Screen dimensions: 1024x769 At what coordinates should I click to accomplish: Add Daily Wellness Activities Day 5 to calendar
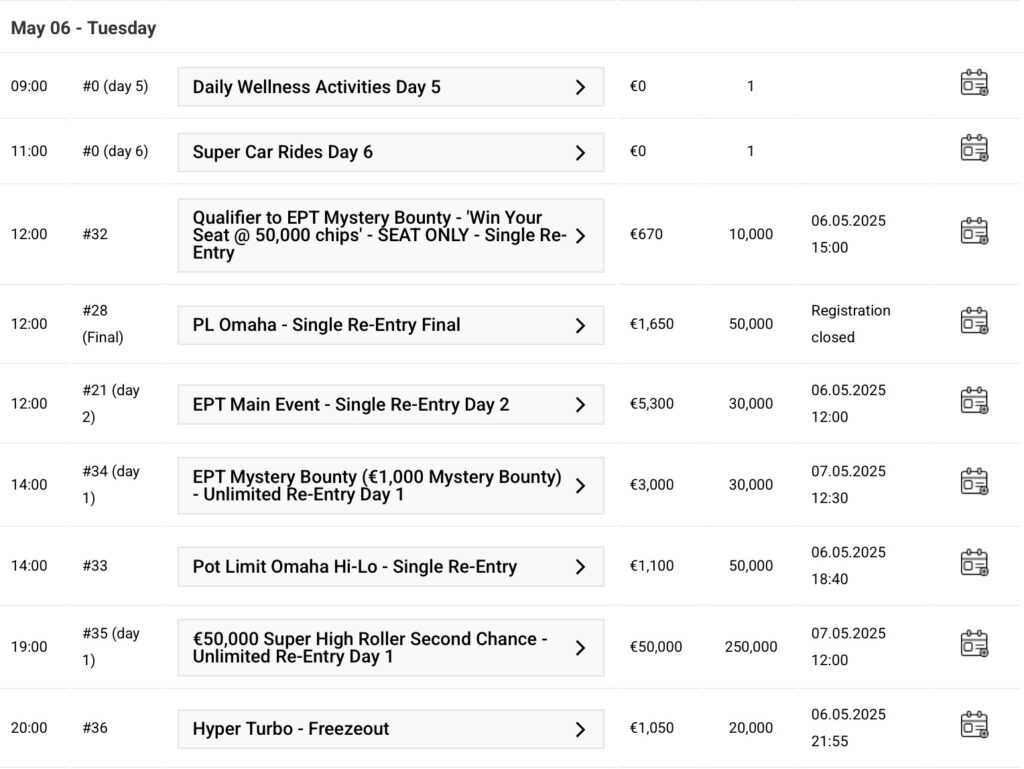(974, 83)
